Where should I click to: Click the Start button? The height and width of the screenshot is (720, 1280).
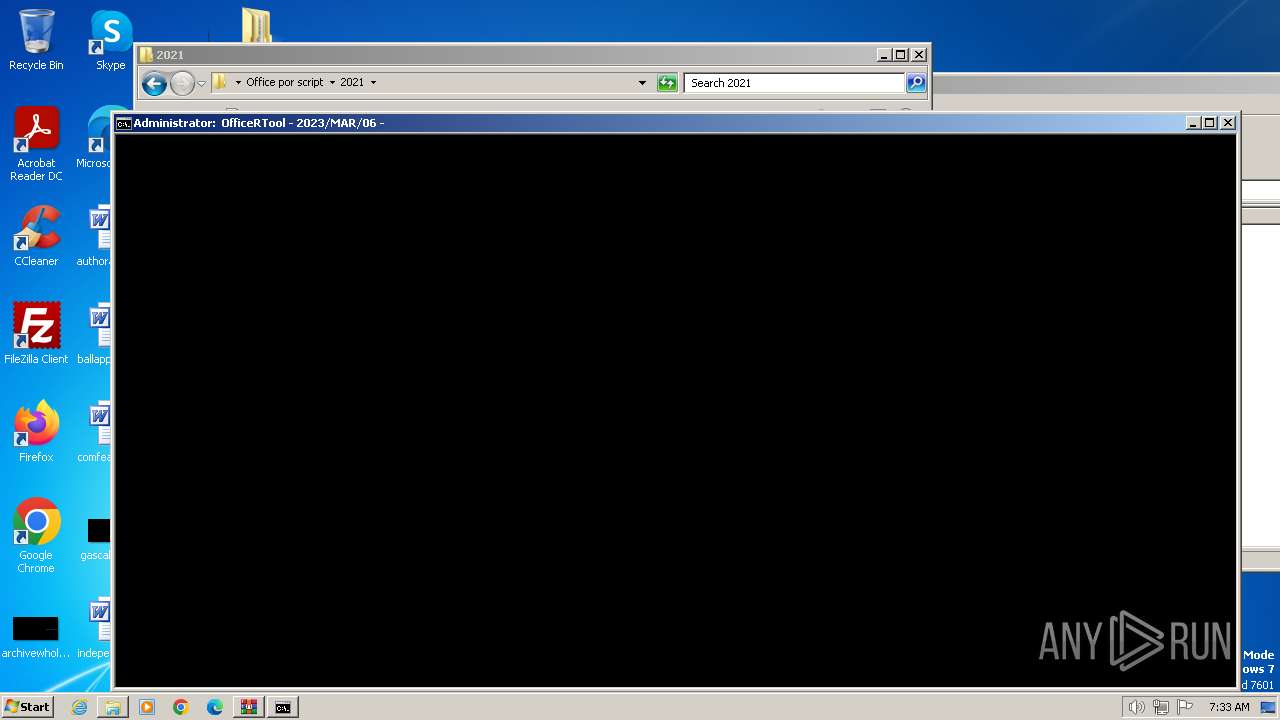[27, 707]
